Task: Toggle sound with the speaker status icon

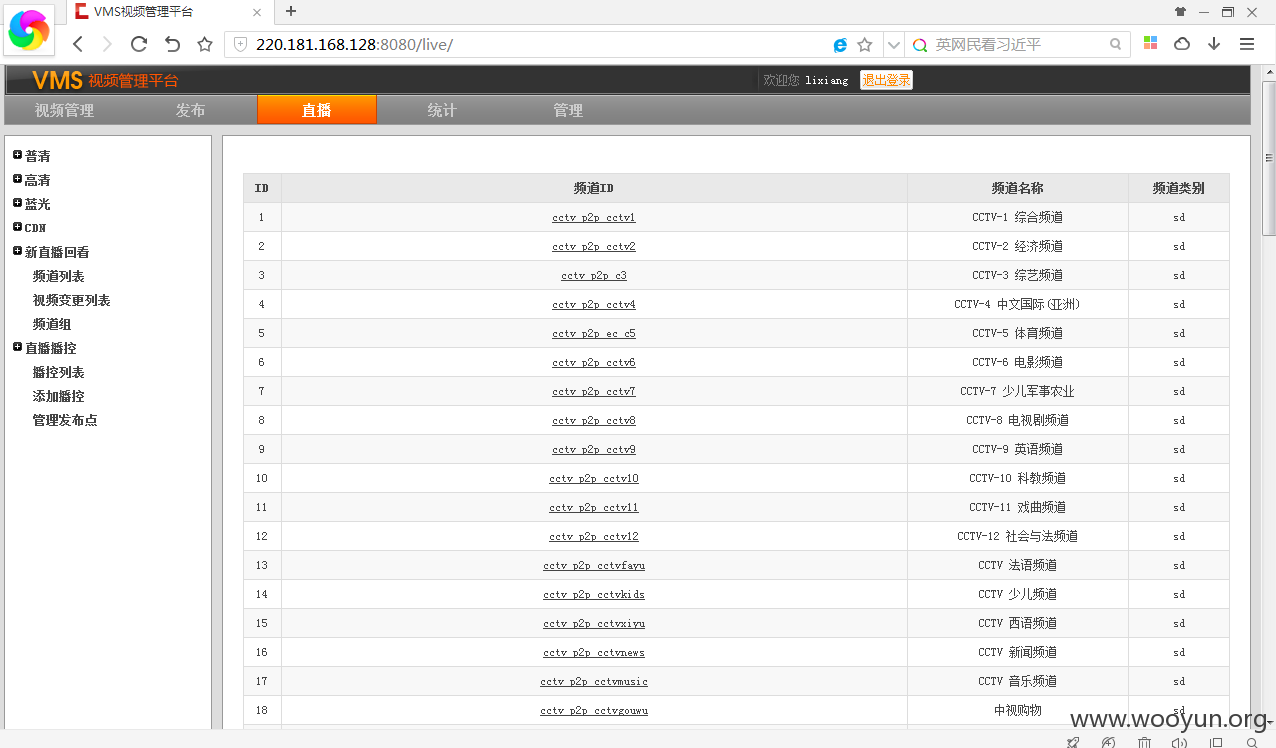Action: pyautogui.click(x=1180, y=742)
